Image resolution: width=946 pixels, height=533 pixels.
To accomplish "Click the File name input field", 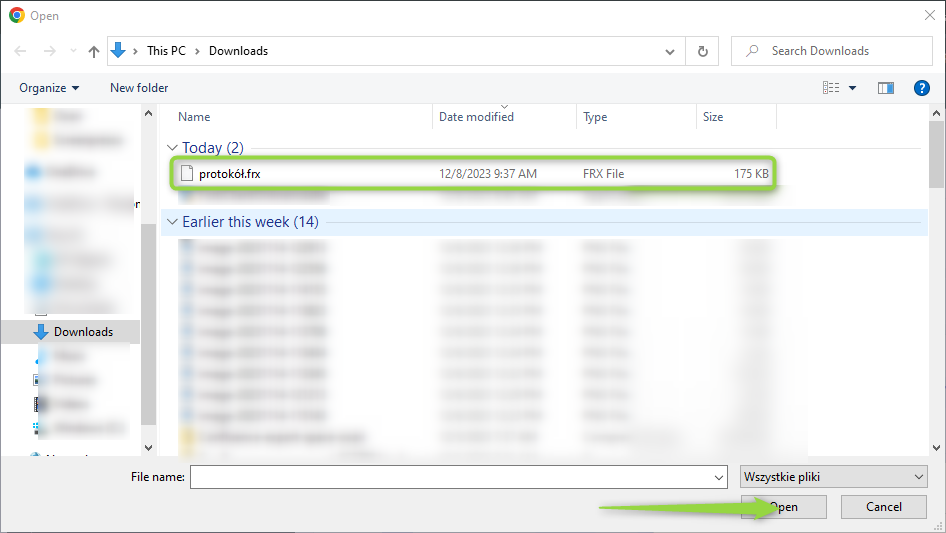I will click(458, 478).
